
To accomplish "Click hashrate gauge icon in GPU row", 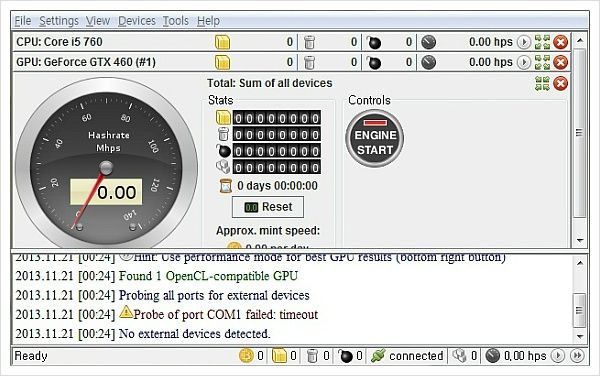I will point(429,62).
